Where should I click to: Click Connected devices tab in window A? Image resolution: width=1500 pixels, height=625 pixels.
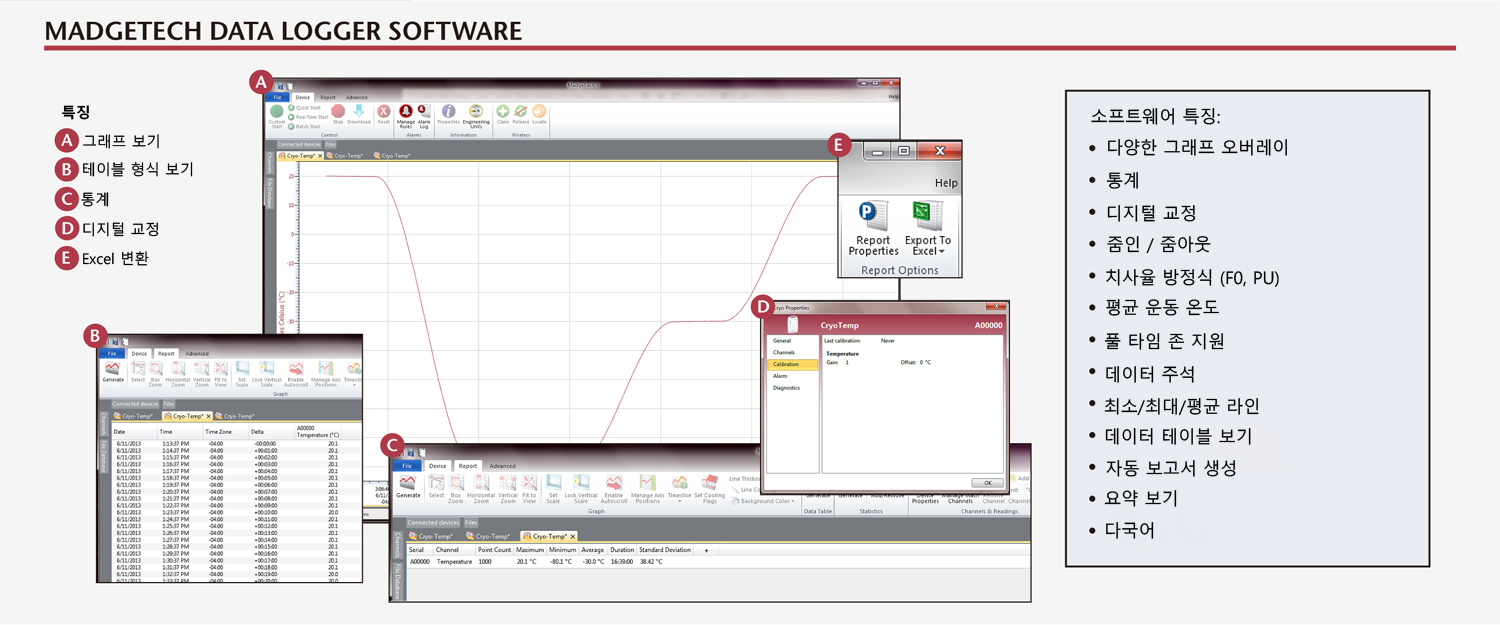pos(299,144)
